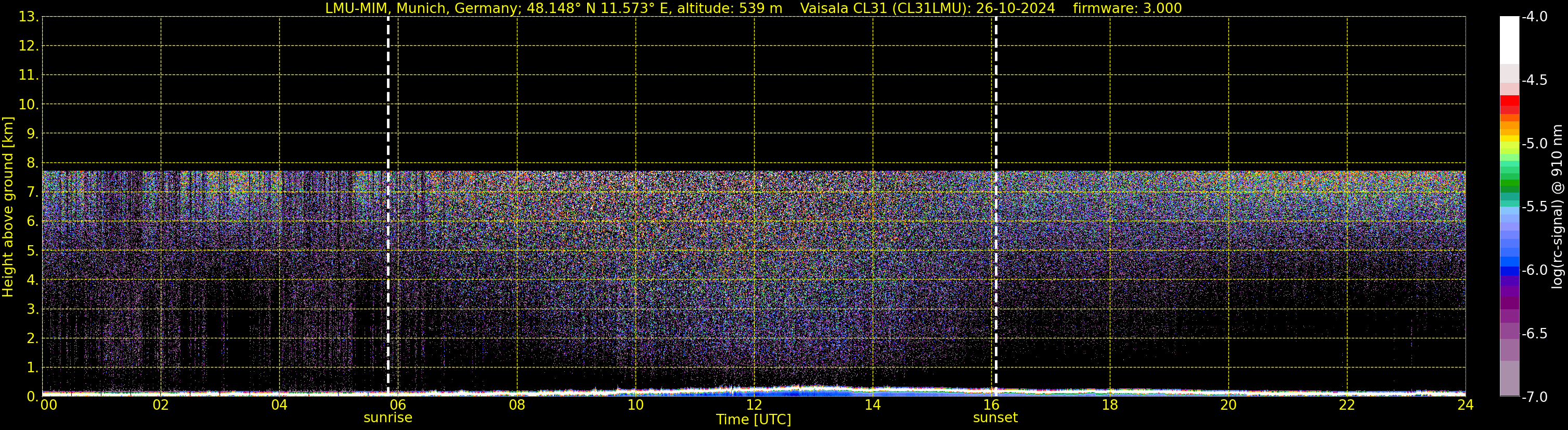
Task: Click the 22 tick on the time axis
Action: coord(1347,405)
